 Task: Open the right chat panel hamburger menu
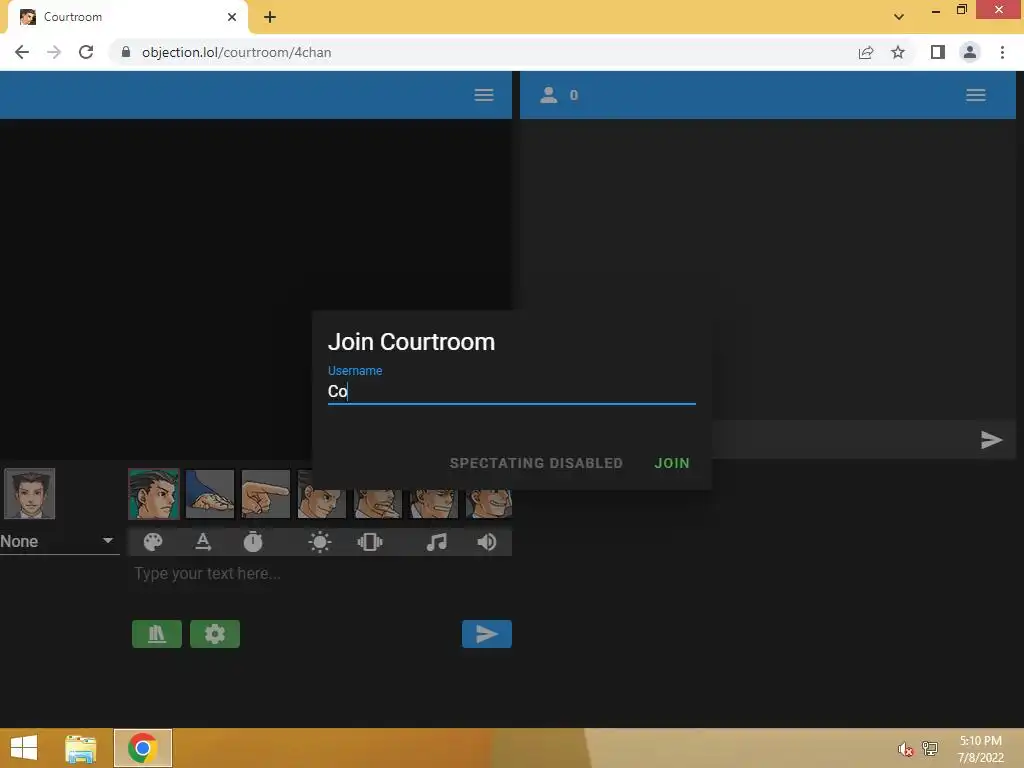point(976,95)
